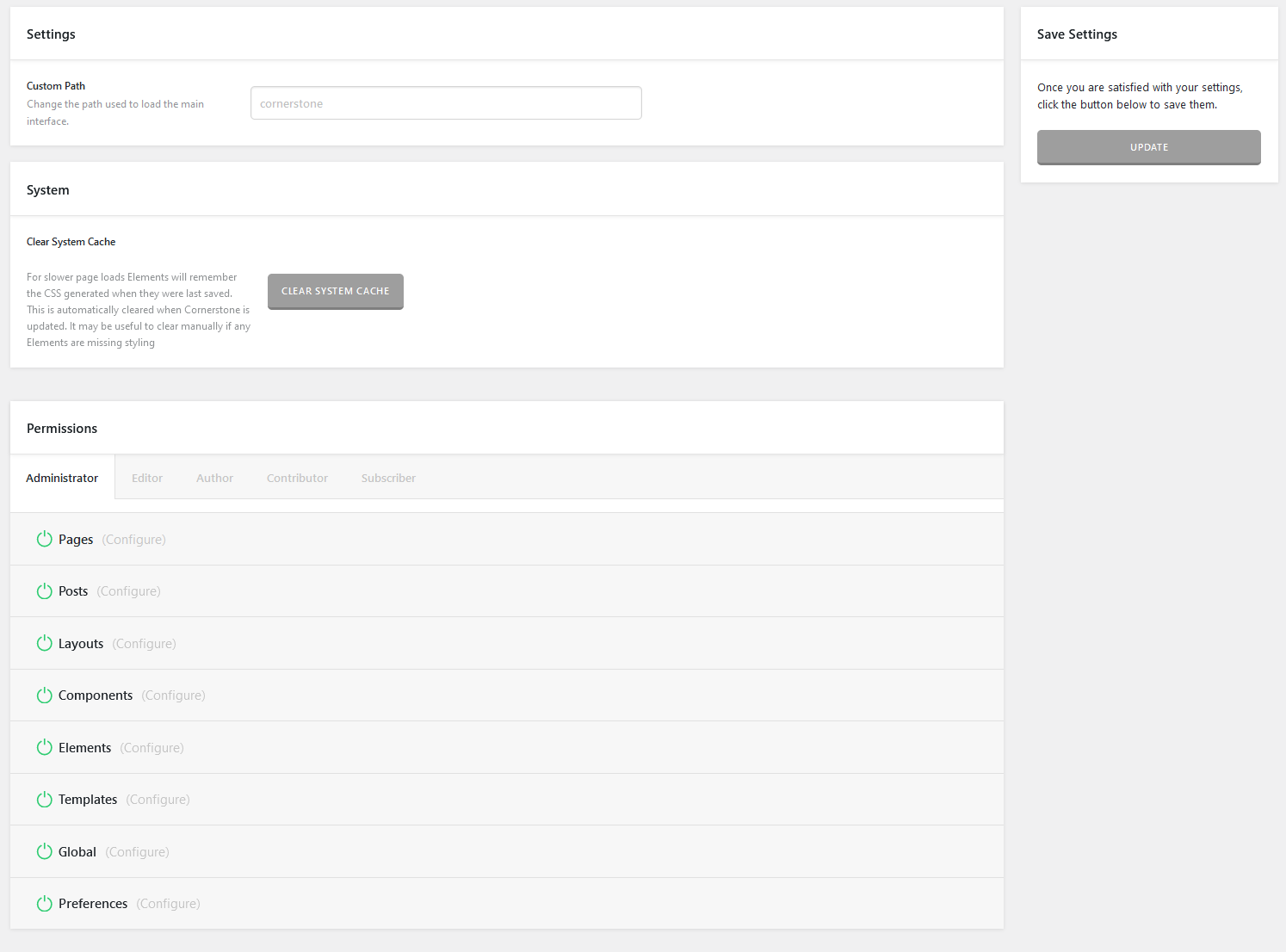
Task: Select the Contributor permissions tab
Action: tap(297, 479)
